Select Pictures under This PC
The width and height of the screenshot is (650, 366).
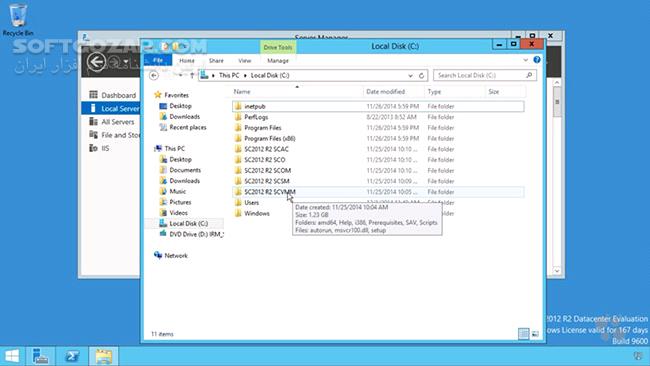coord(180,202)
